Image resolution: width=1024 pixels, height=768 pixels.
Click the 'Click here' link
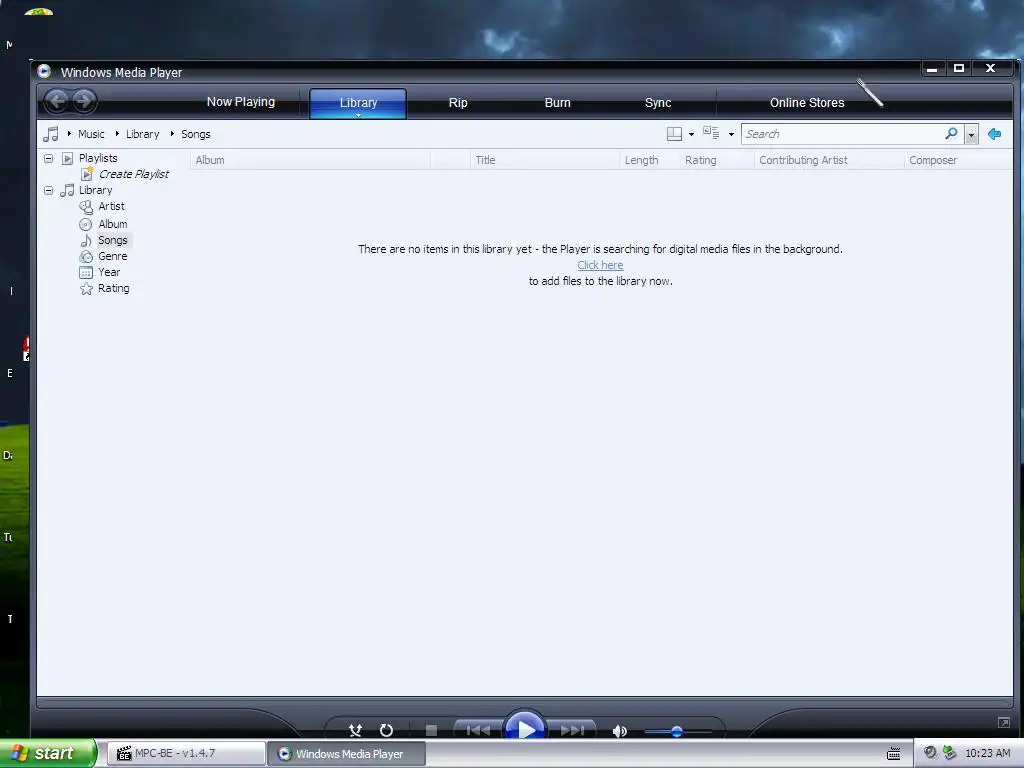[x=600, y=265]
